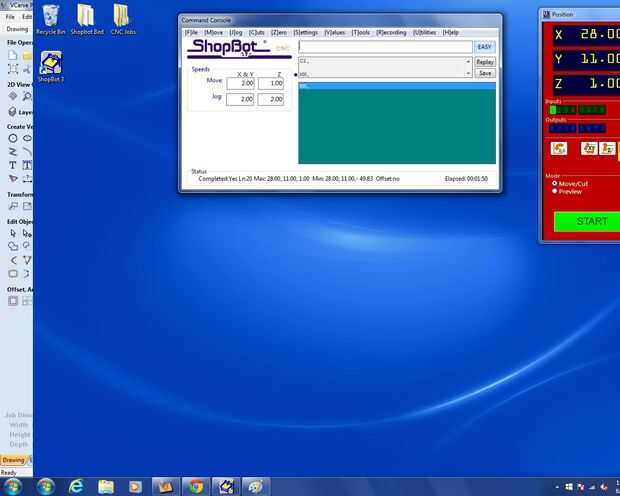Click the Move X & Y speed field

(x=240, y=83)
